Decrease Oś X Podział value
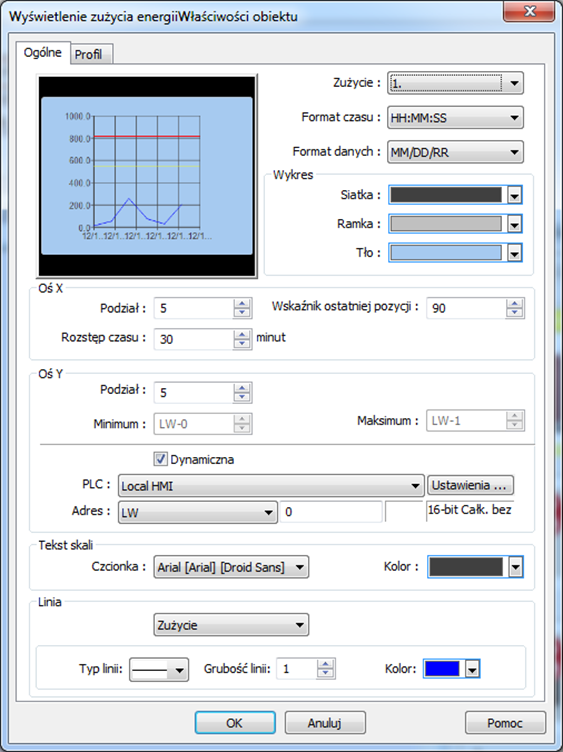 [242, 313]
